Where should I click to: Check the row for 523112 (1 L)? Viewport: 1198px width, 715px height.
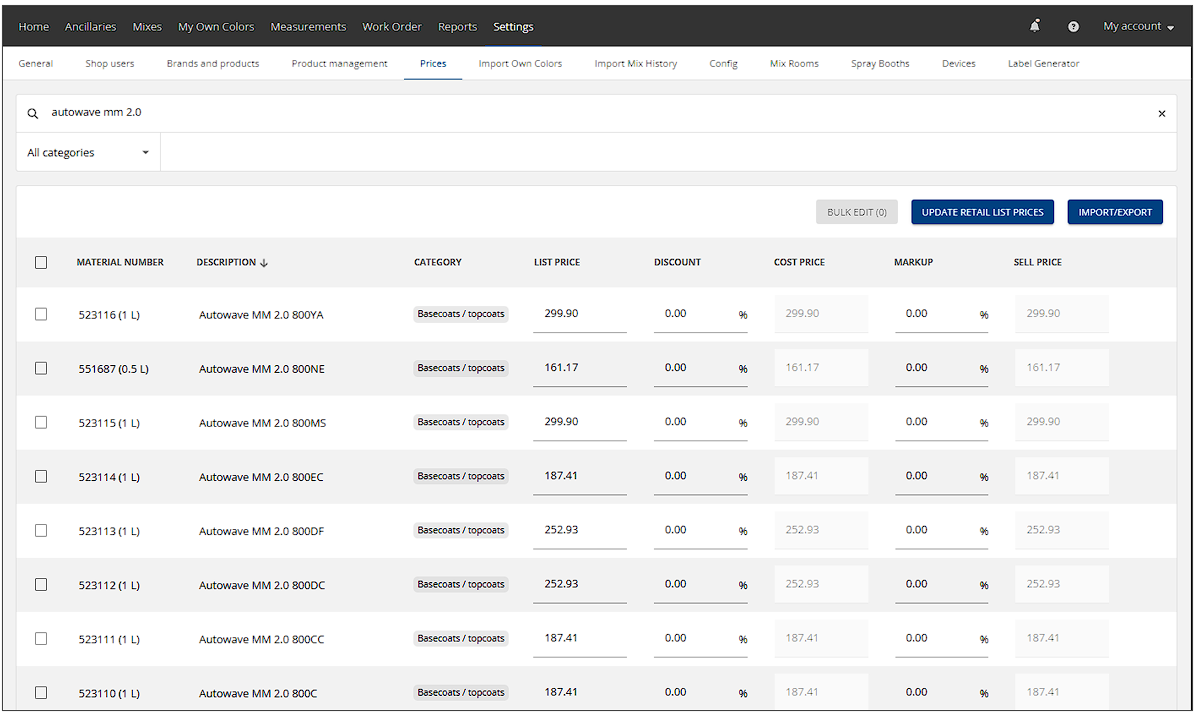tap(41, 584)
